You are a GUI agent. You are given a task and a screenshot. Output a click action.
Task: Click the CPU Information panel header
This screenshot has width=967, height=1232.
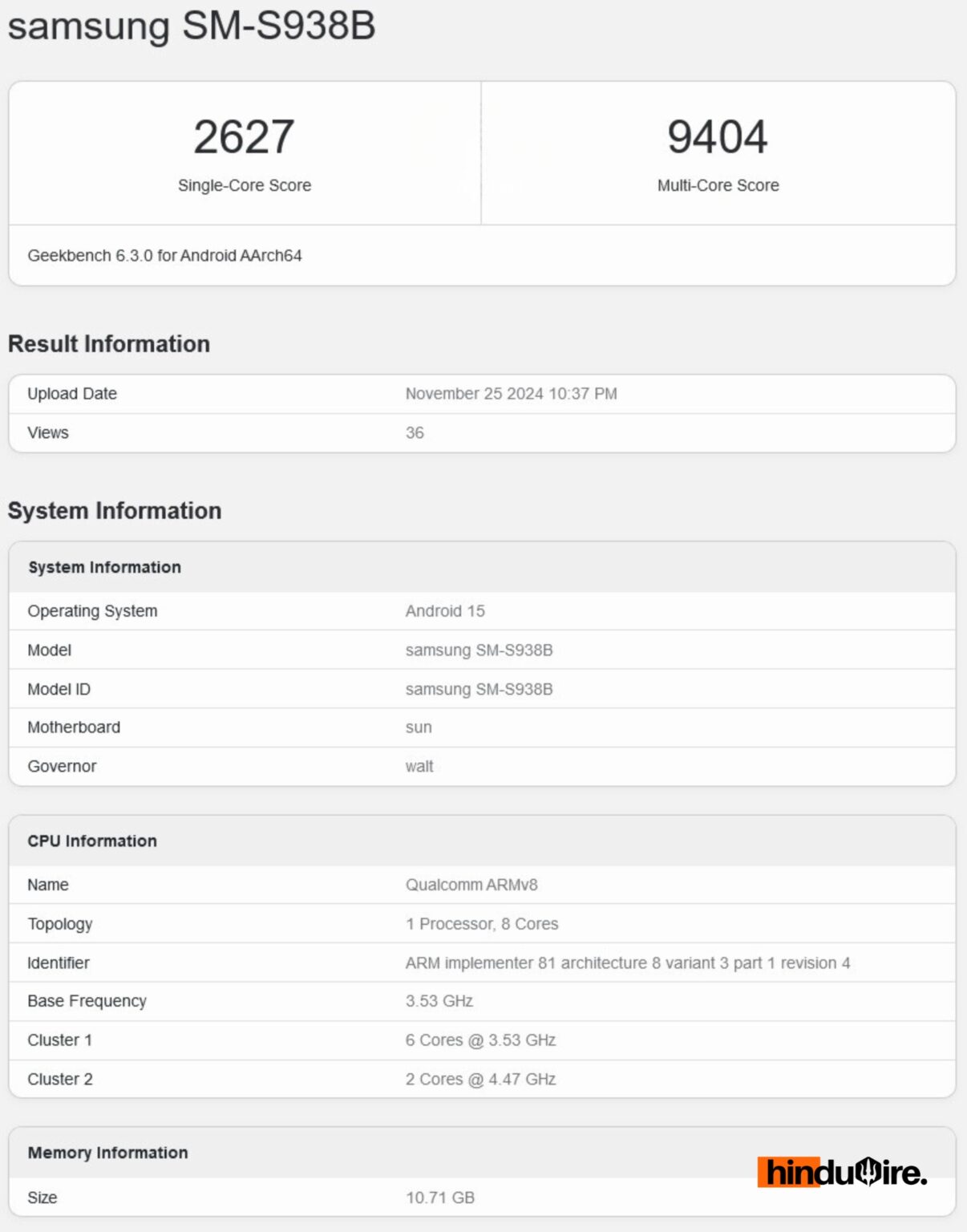(x=92, y=841)
